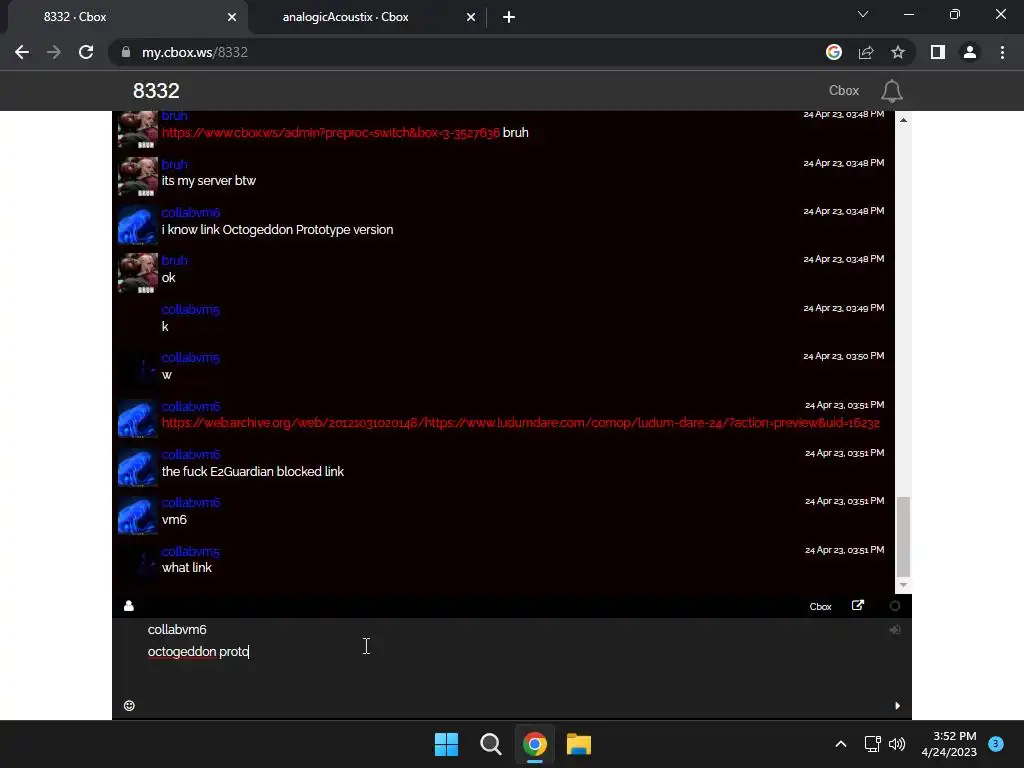
Task: Click collabvm6 avatar beside E2Guardian message
Action: pyautogui.click(x=138, y=466)
